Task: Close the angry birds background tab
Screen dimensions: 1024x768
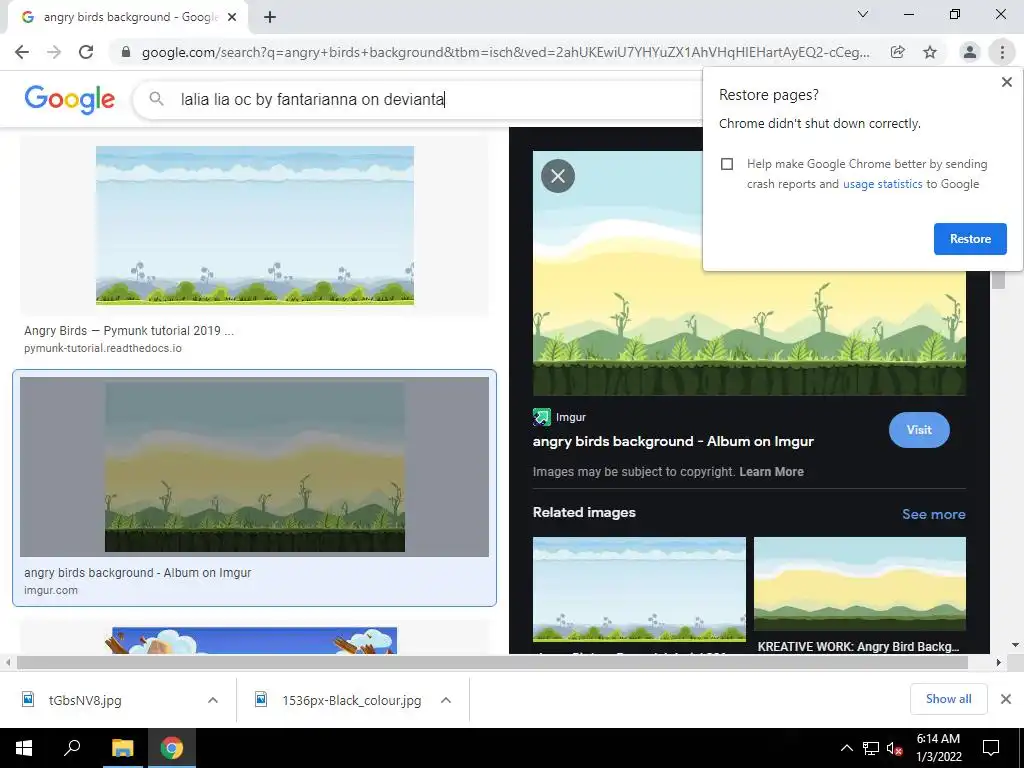Action: pyautogui.click(x=232, y=17)
